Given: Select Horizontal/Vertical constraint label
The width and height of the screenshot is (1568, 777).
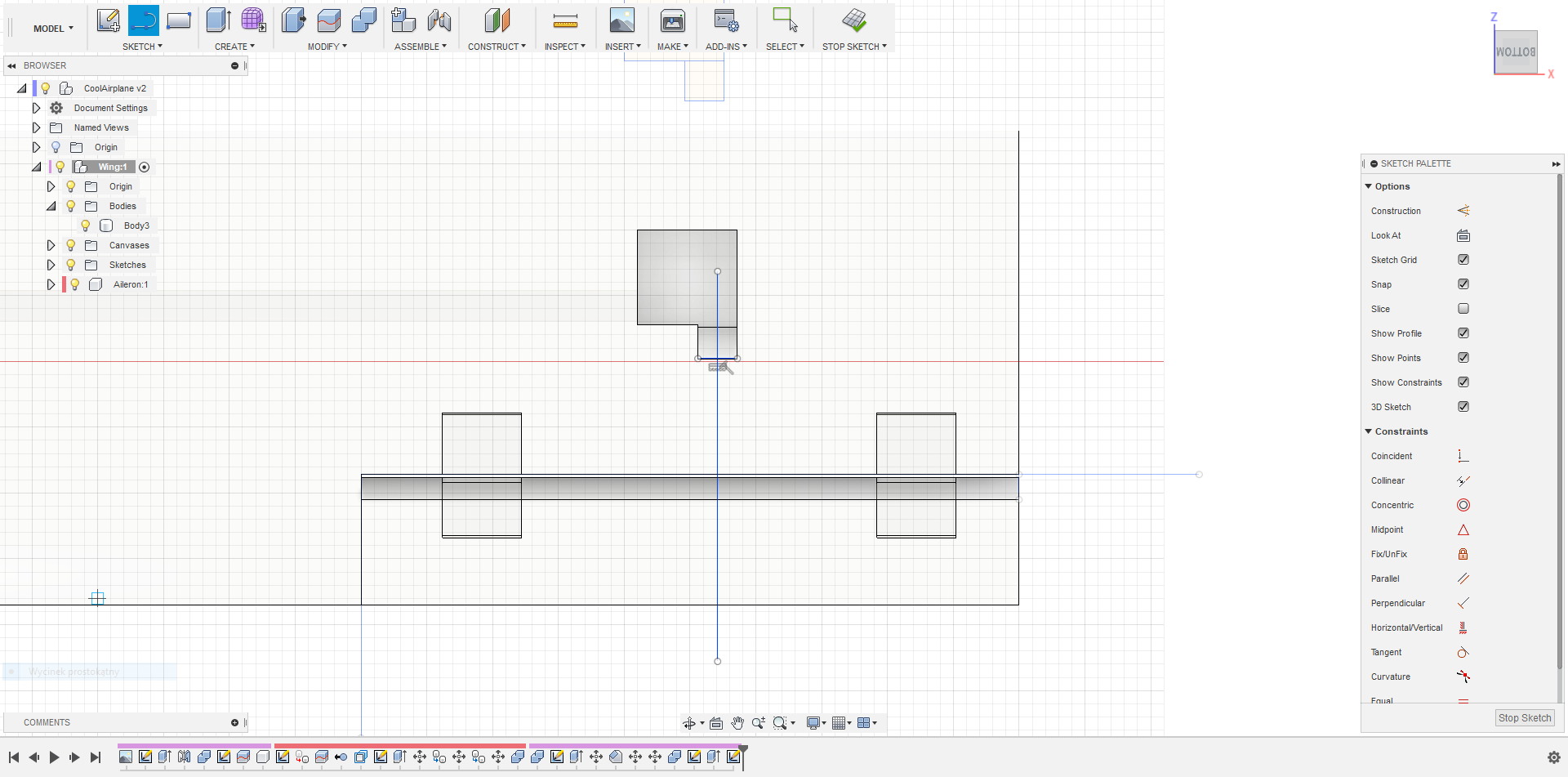Looking at the screenshot, I should [x=1406, y=627].
